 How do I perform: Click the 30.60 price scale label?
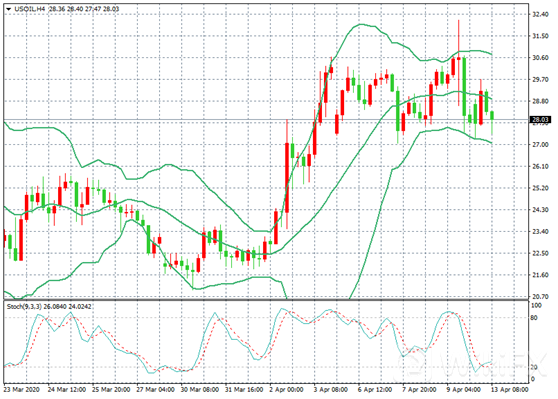click(x=540, y=58)
